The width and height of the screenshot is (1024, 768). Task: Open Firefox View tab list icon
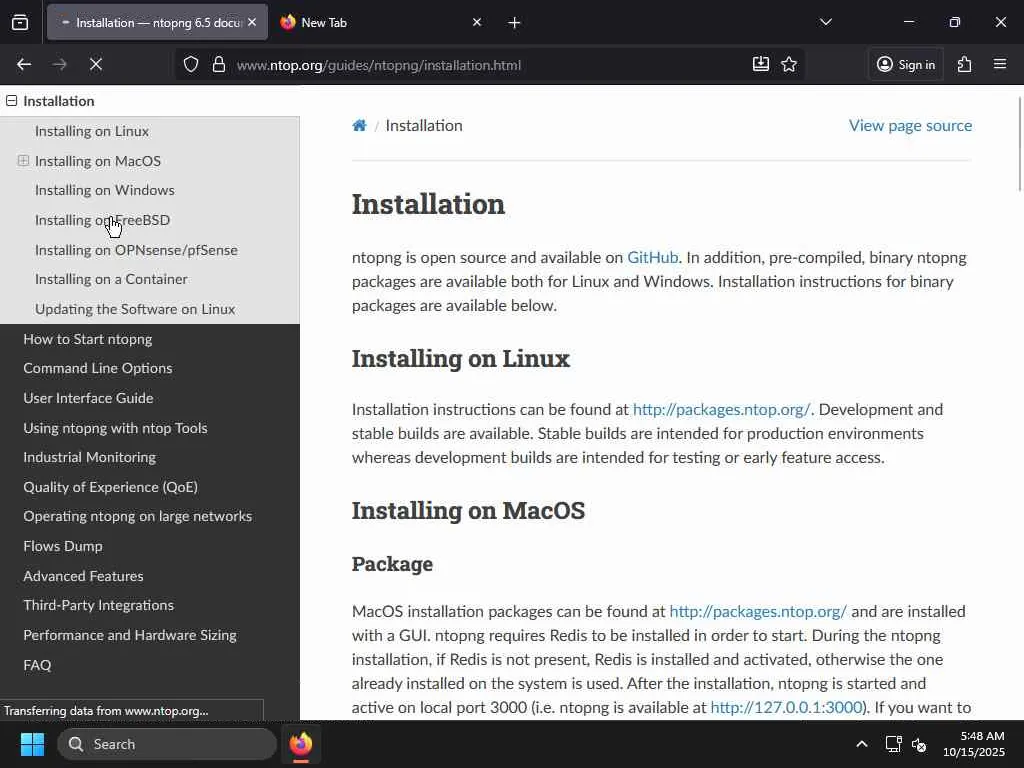click(20, 22)
